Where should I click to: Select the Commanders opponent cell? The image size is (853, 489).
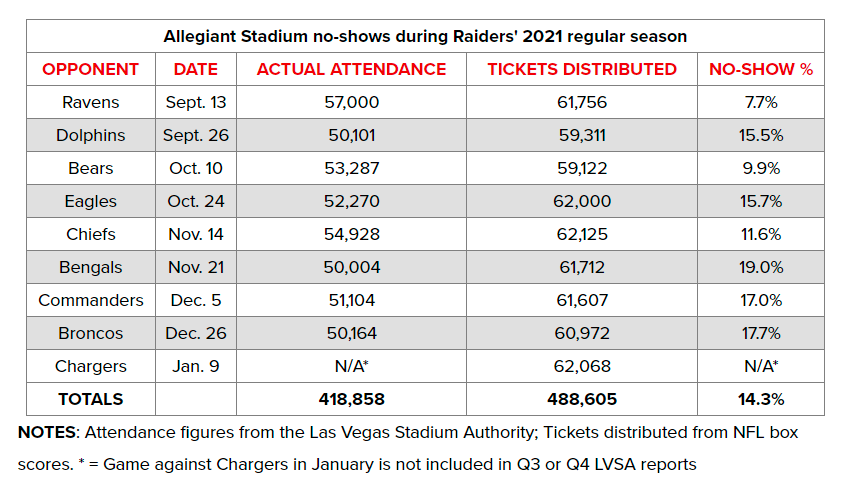point(91,300)
